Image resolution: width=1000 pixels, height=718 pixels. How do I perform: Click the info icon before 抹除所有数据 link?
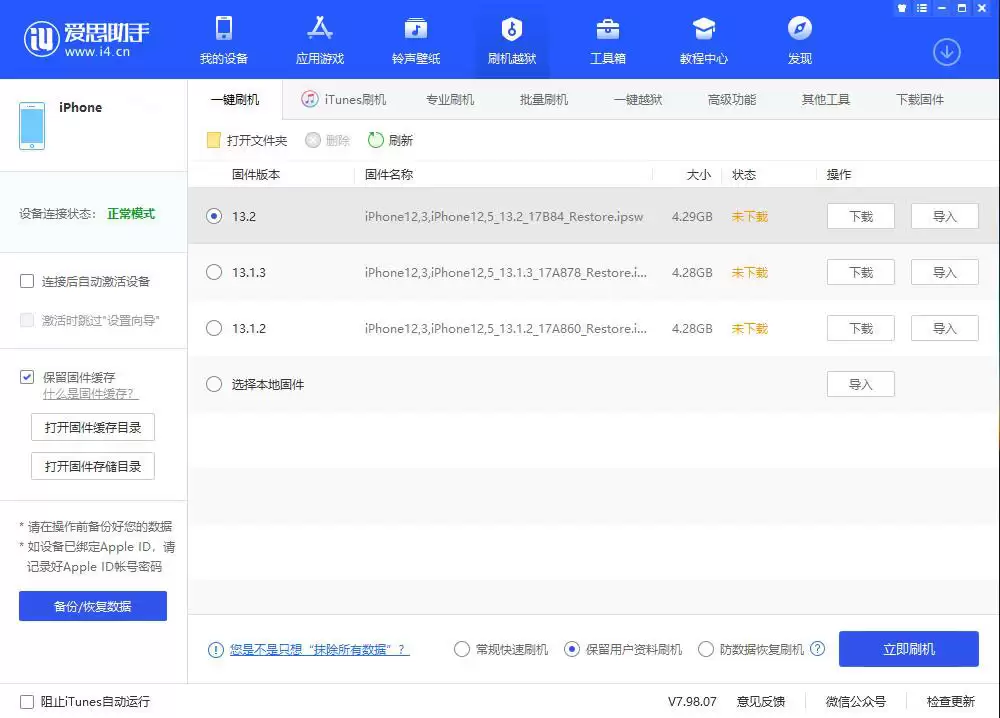tap(216, 650)
